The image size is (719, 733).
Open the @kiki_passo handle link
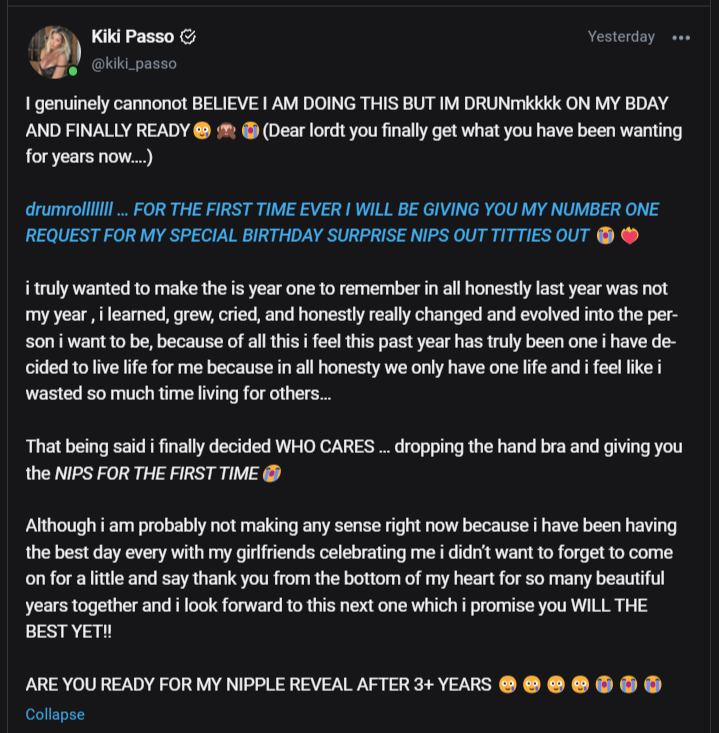[x=134, y=63]
